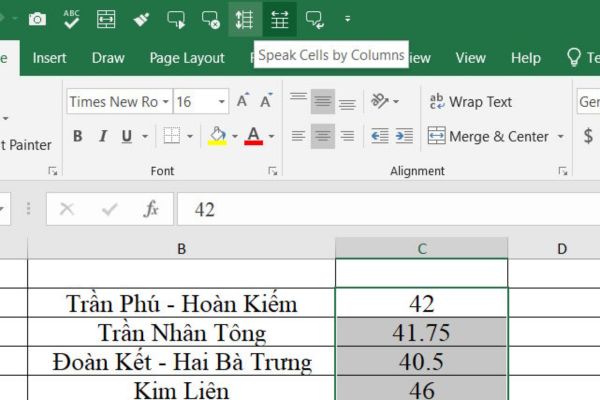Select column B header

click(x=181, y=249)
